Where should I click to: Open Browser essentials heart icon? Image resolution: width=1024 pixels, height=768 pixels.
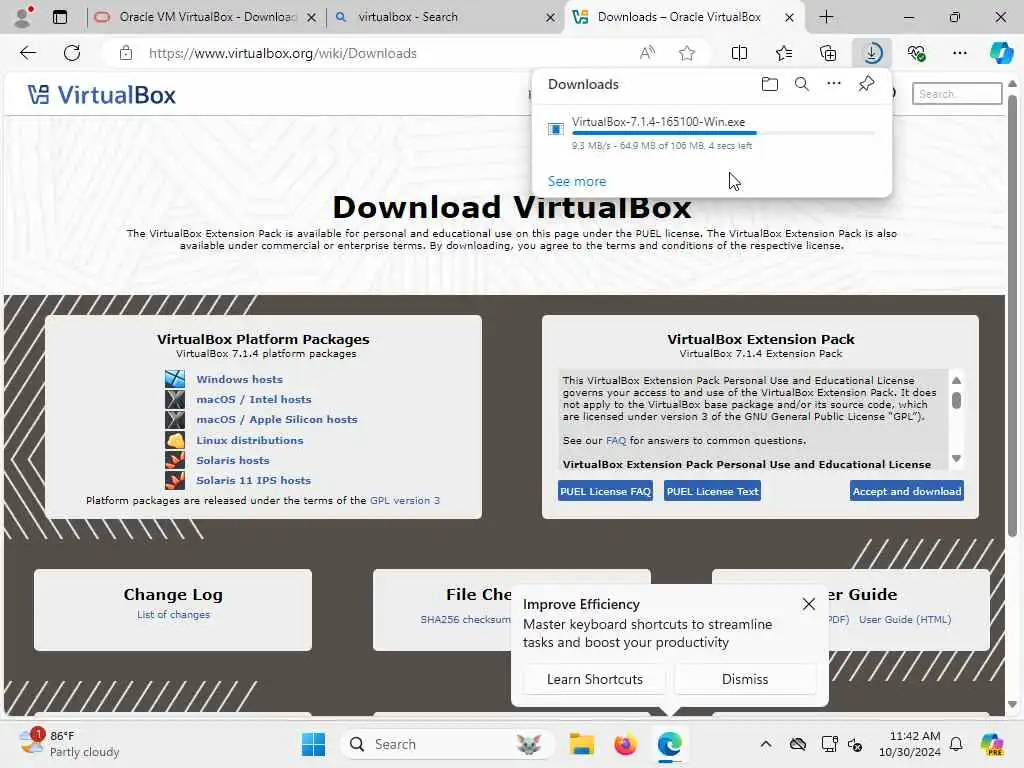point(917,53)
